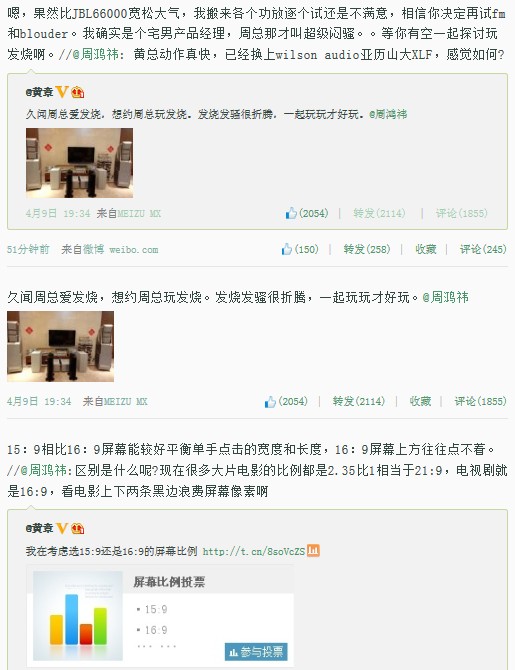Image resolution: width=515 pixels, height=670 pixels.
Task: Open 评论(1855) below the standalone post
Action: 480,401
